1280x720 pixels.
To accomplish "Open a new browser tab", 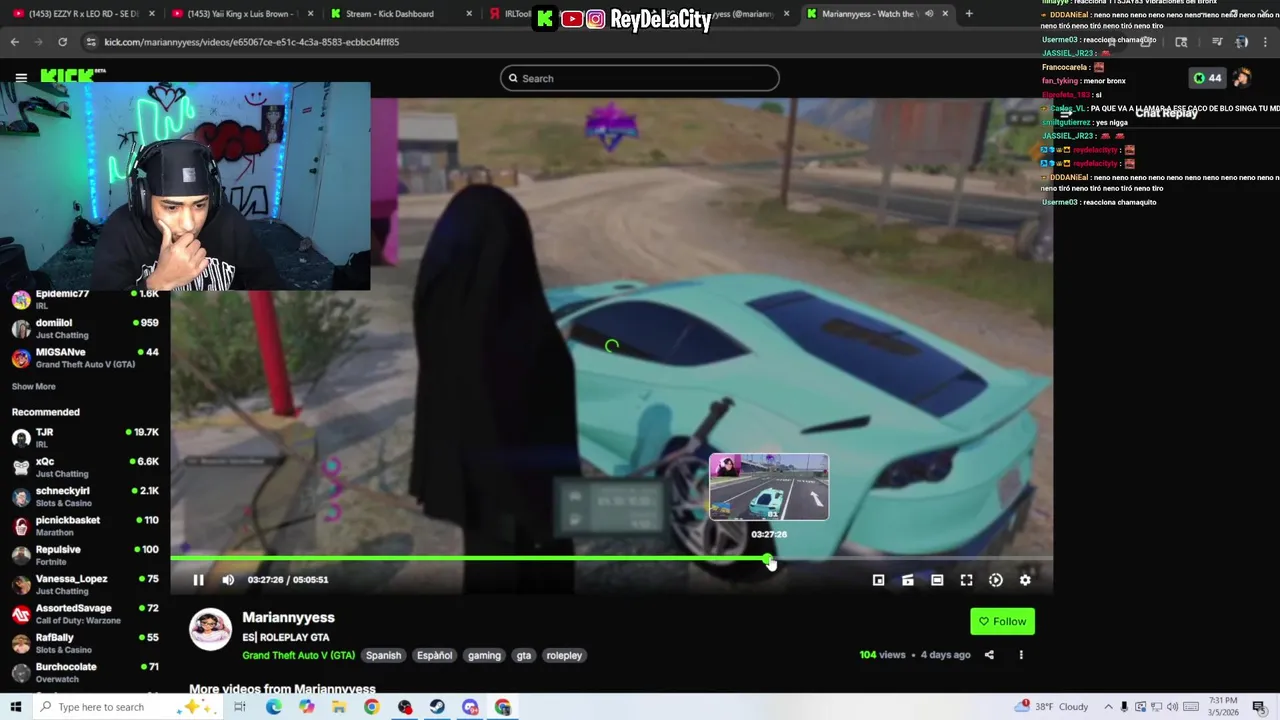I will click(x=969, y=14).
